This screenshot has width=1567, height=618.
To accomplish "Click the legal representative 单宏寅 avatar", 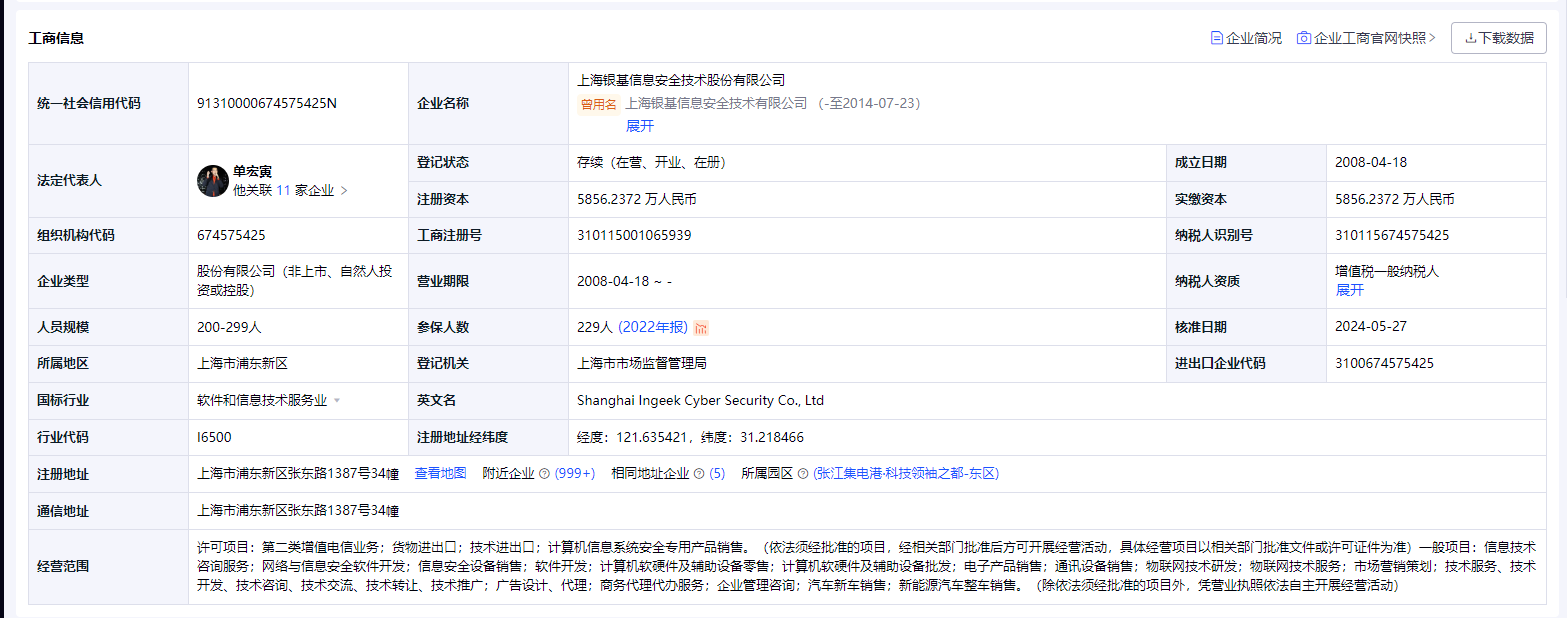I will (x=213, y=181).
